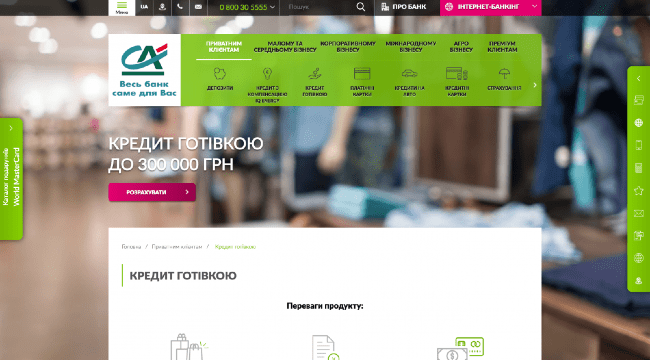Click the outlined globe icon in right sidebar
The width and height of the screenshot is (650, 360).
coord(638,258)
